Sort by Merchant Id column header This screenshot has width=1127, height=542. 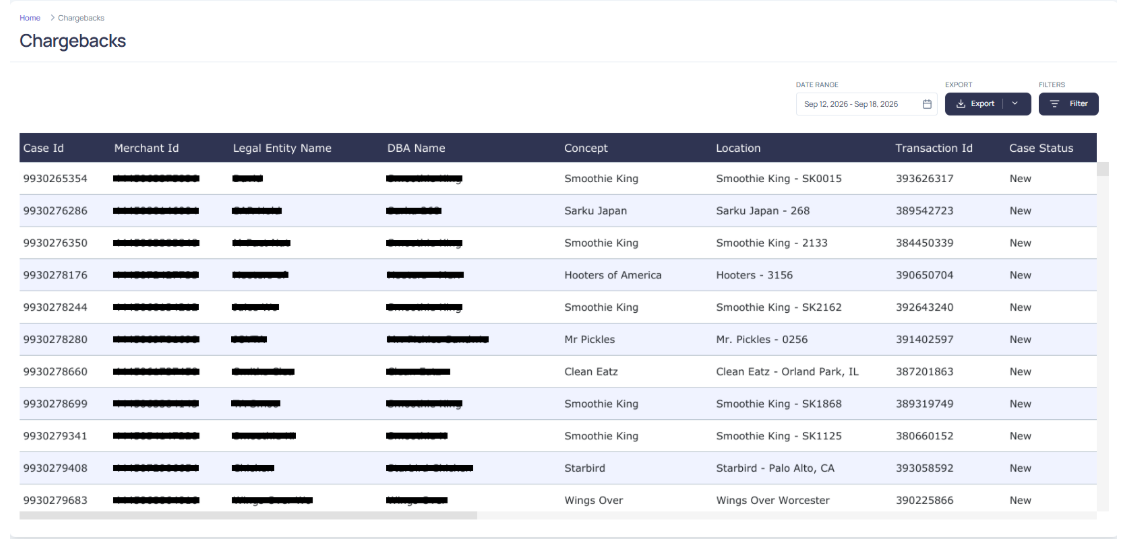pos(146,148)
